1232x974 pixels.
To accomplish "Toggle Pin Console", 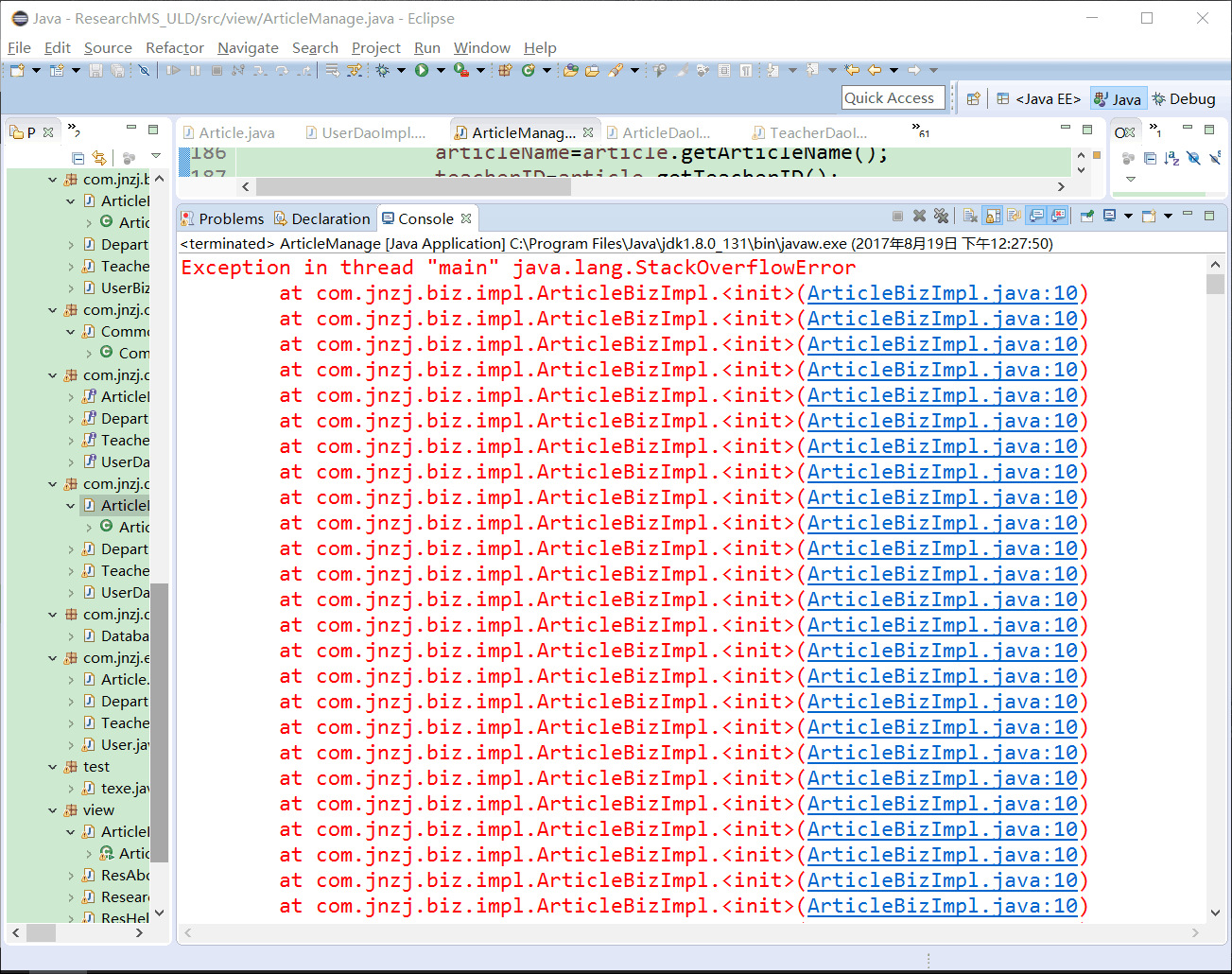I will point(1087,216).
